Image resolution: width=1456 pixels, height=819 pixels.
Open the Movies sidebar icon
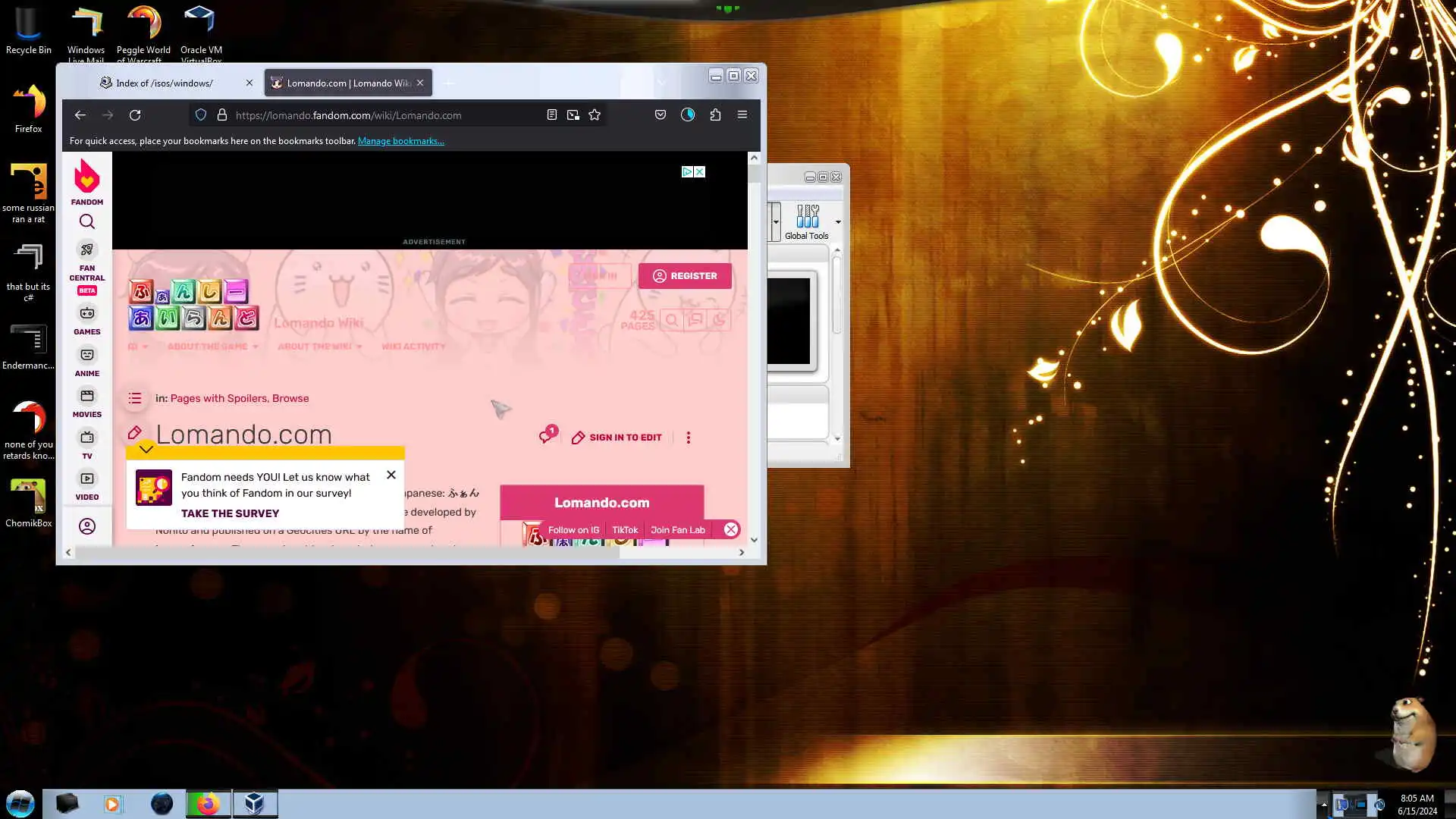click(87, 396)
